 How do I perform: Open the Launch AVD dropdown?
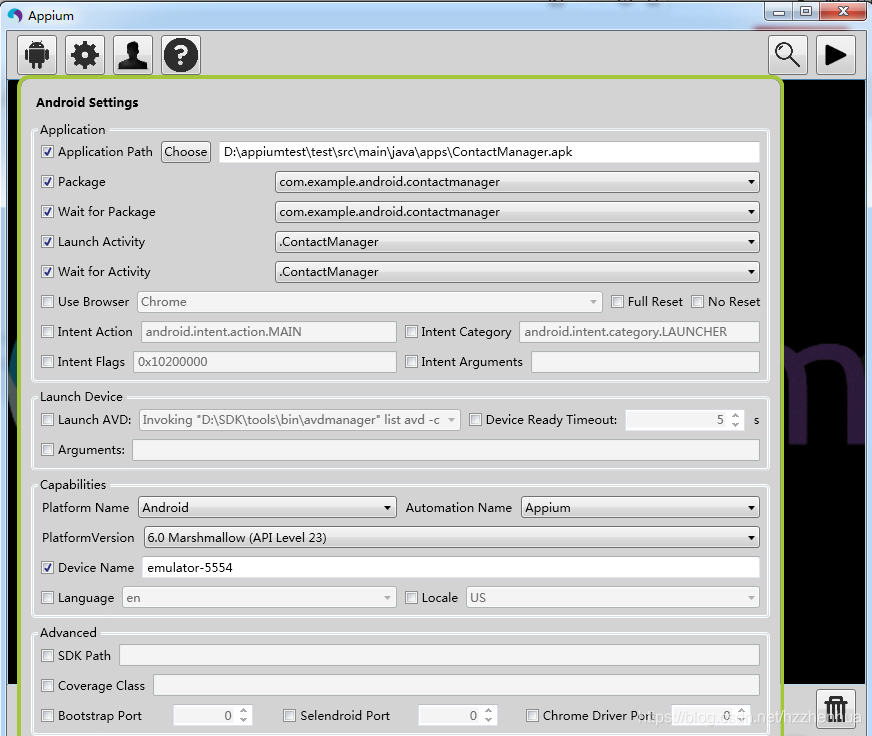[x=299, y=419]
